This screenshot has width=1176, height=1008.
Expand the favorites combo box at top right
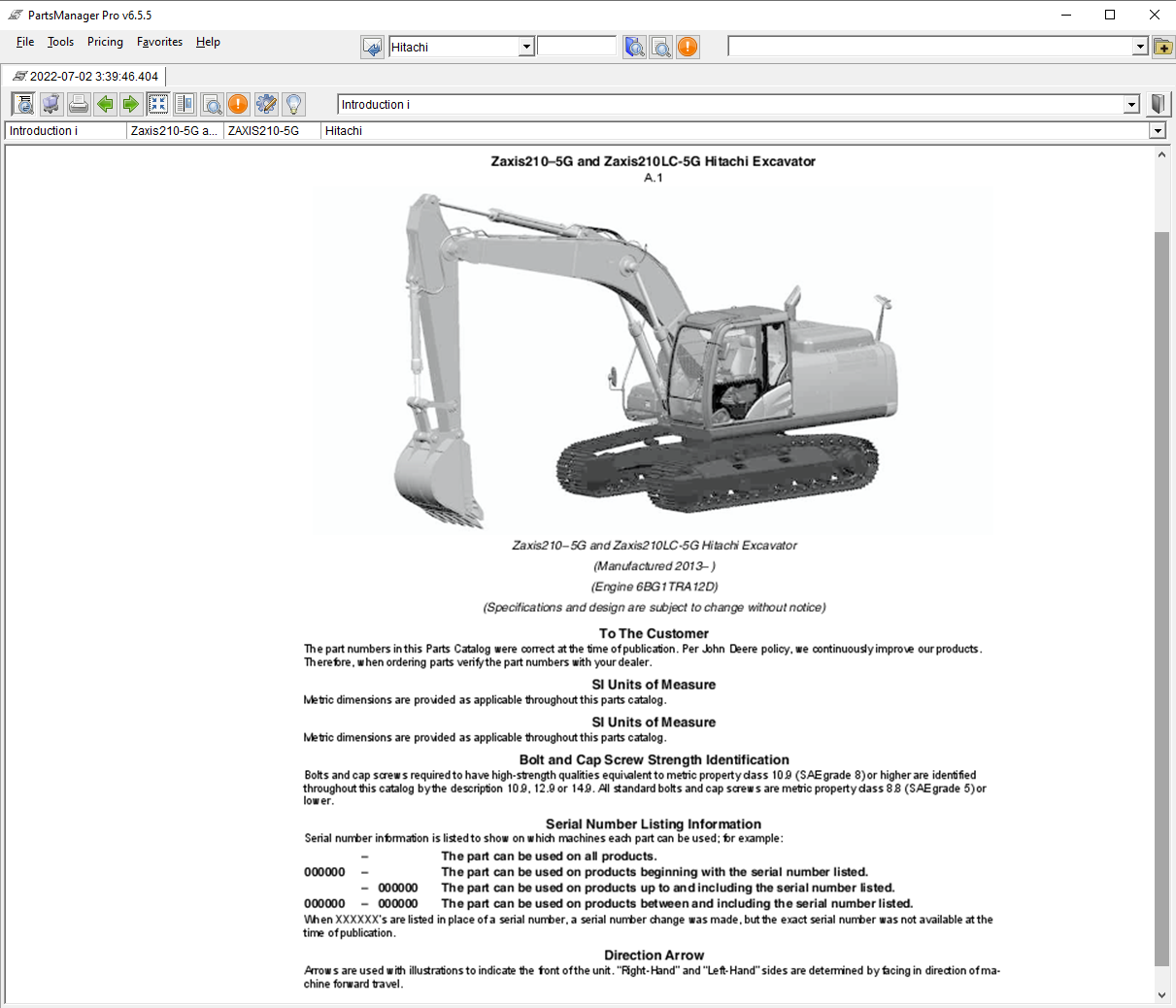[1140, 47]
